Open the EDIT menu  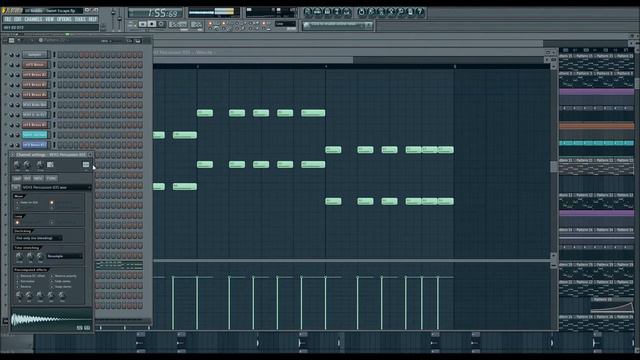(x=18, y=19)
